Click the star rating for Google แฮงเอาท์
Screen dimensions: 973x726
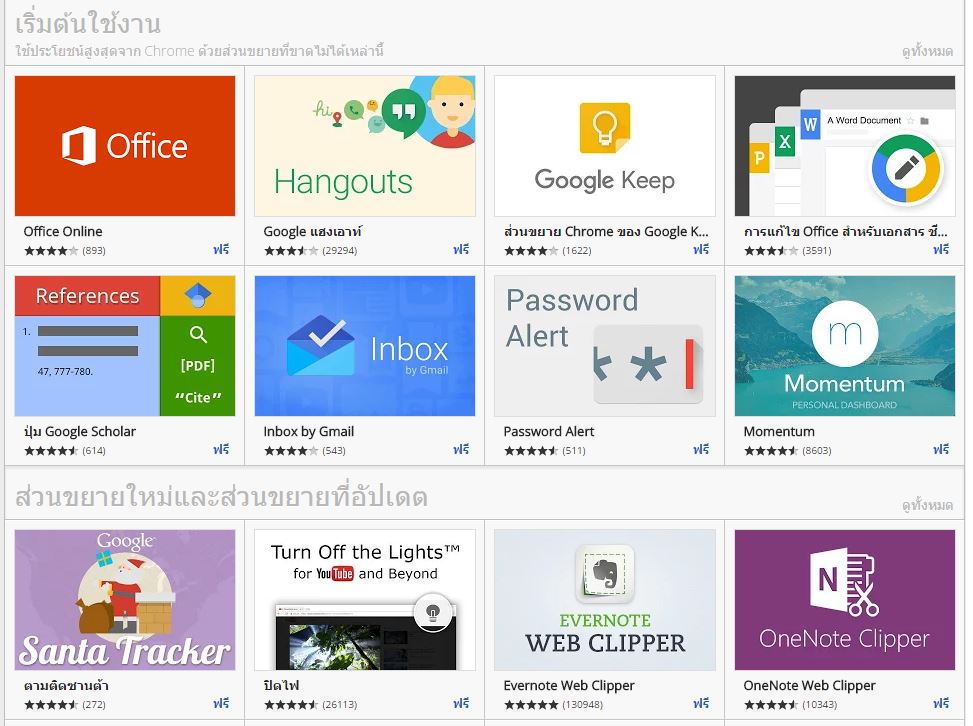[291, 251]
